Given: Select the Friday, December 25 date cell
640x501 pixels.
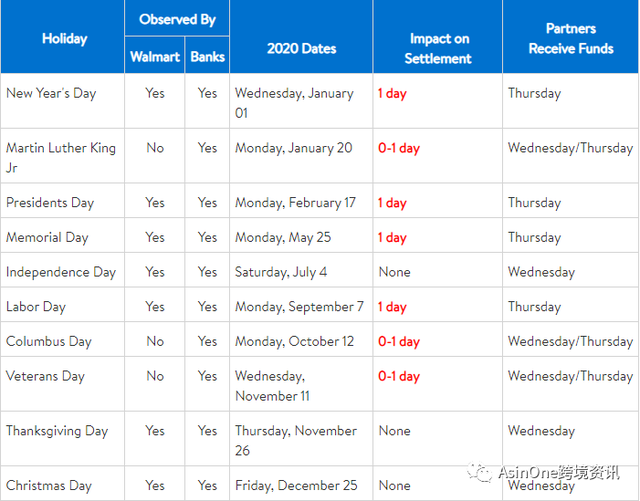Looking at the screenshot, I should click(x=295, y=485).
